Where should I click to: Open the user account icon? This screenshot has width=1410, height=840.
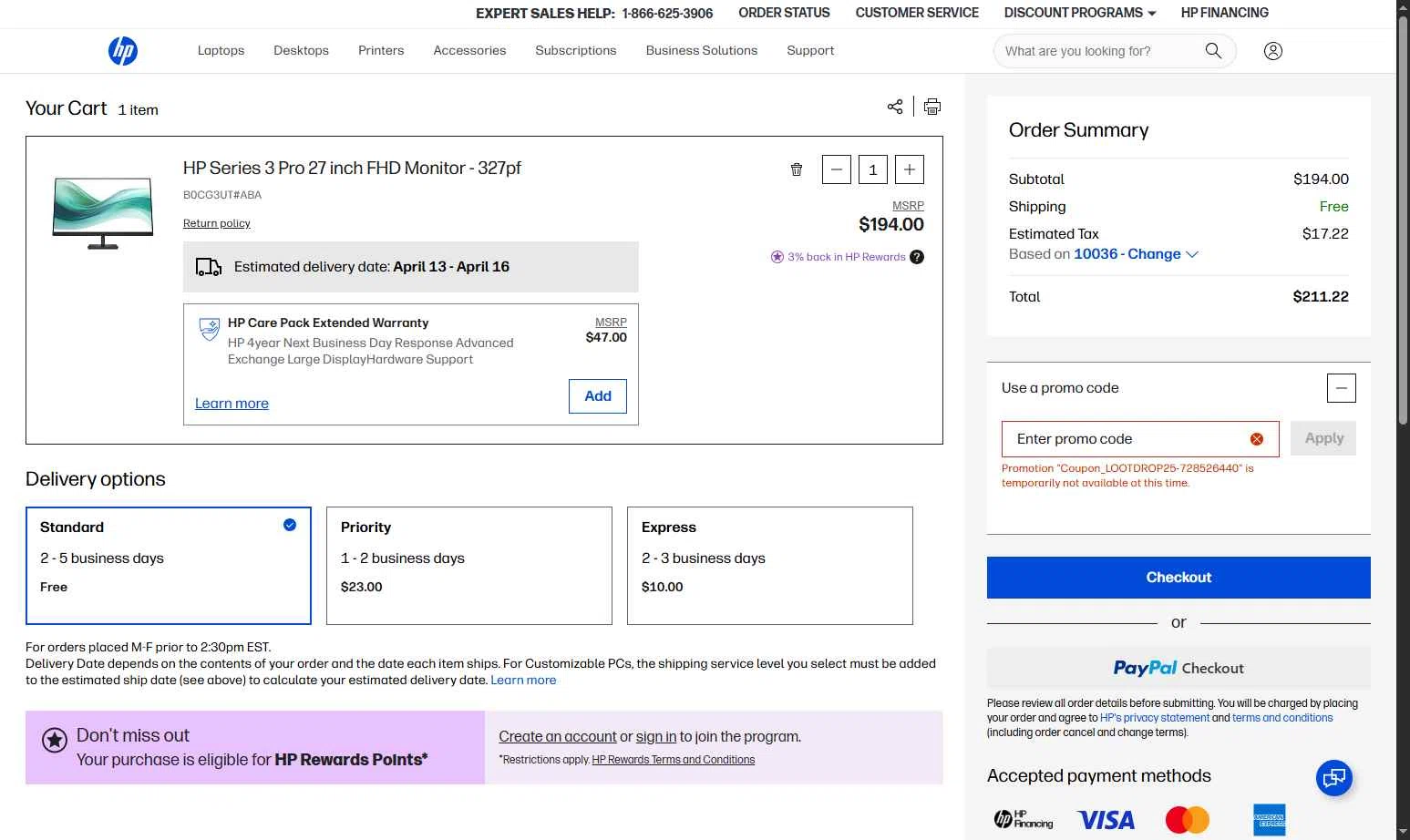coord(1273,51)
